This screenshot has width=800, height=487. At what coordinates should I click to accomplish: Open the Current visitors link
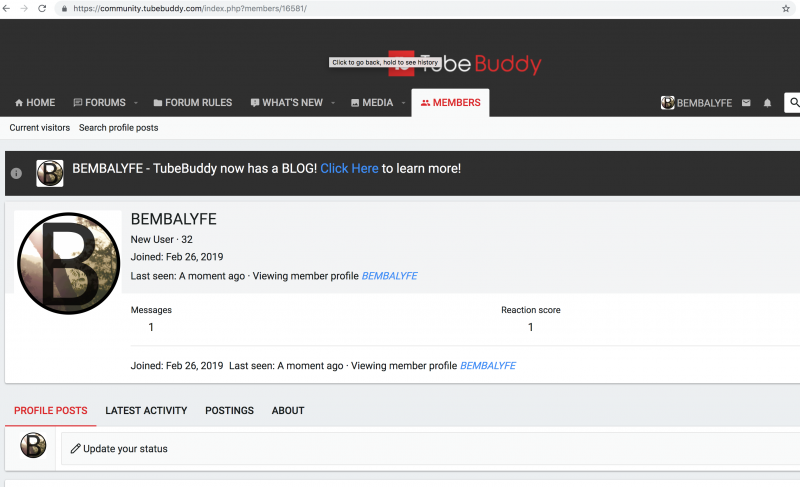coord(40,128)
